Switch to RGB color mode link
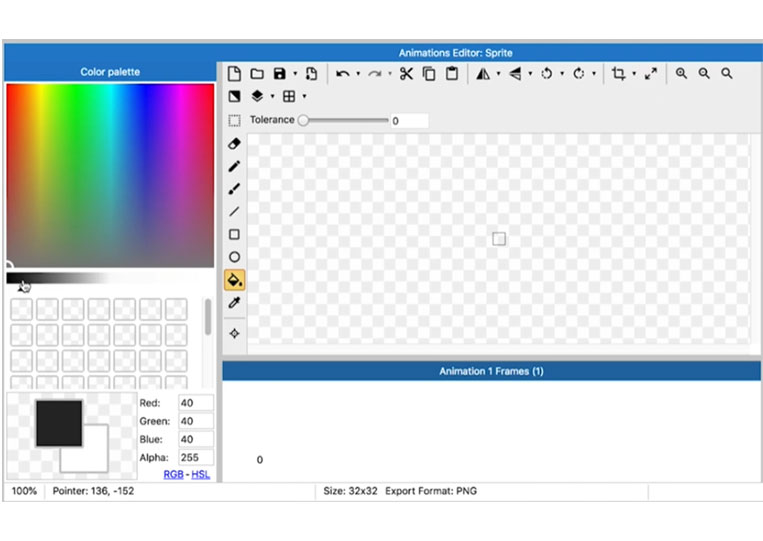Viewport: 763px width, 541px height. [173, 474]
